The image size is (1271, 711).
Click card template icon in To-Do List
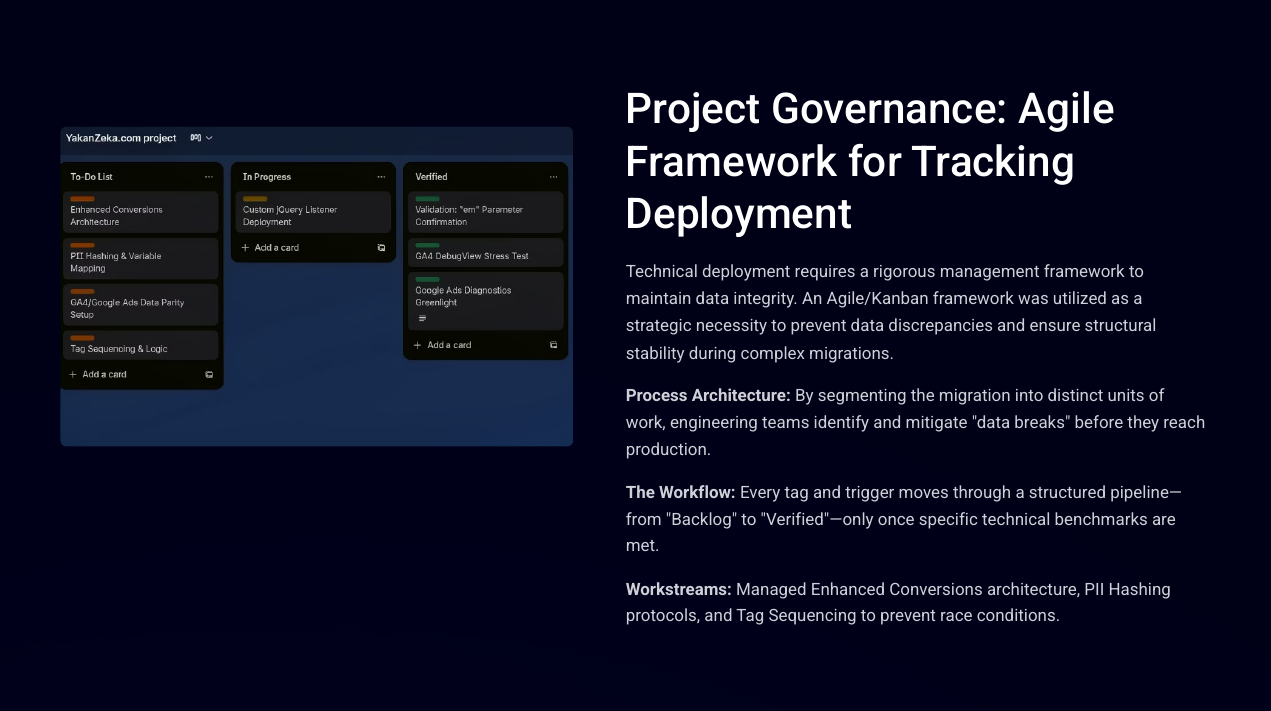[x=209, y=375]
